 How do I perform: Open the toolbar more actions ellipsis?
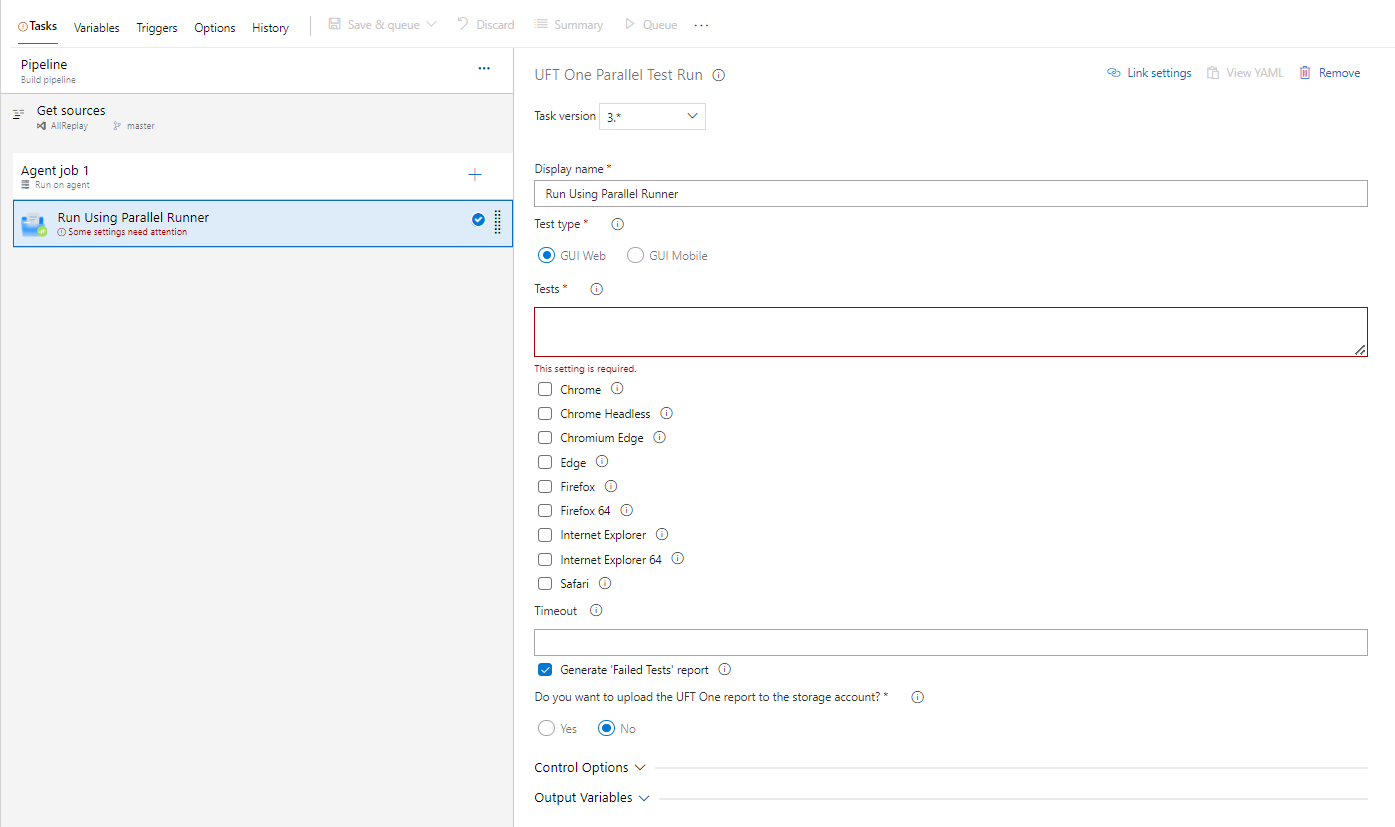click(701, 25)
